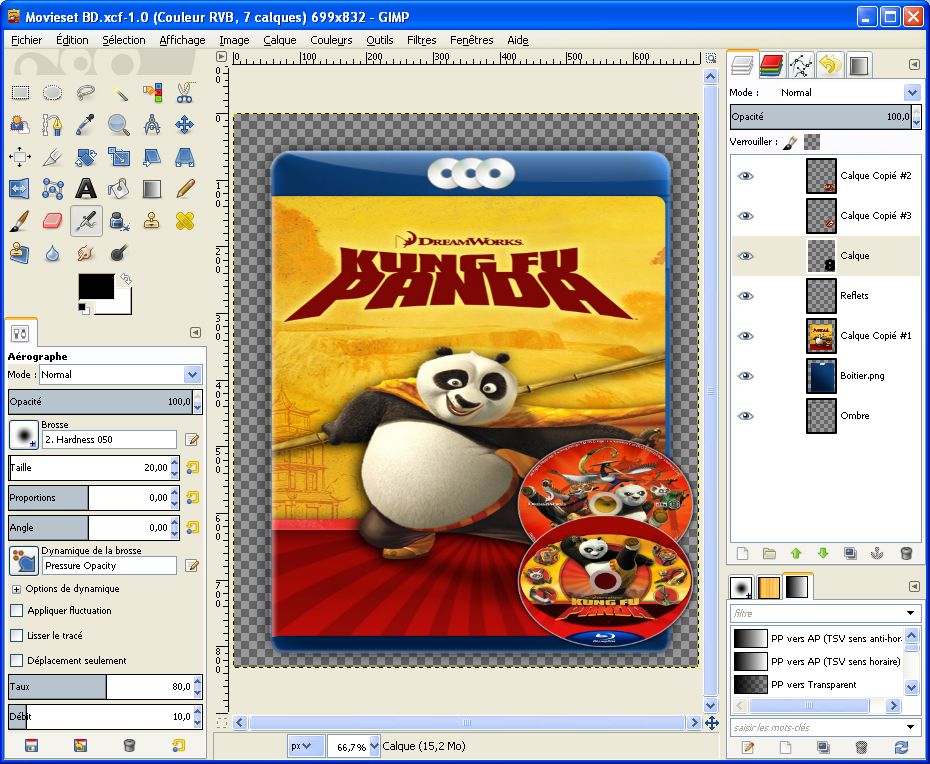
Task: Open the Fichier menu
Action: point(27,40)
